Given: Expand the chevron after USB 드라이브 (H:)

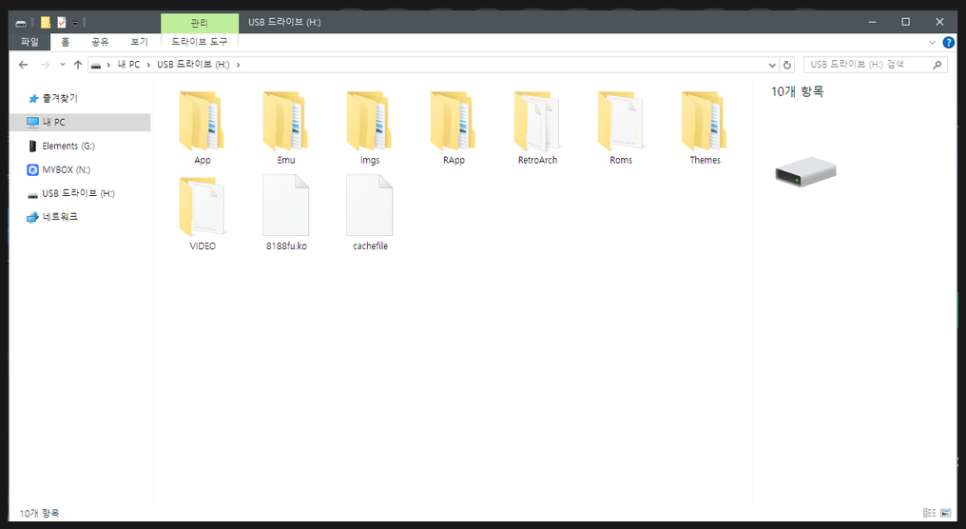Looking at the screenshot, I should click(x=238, y=65).
